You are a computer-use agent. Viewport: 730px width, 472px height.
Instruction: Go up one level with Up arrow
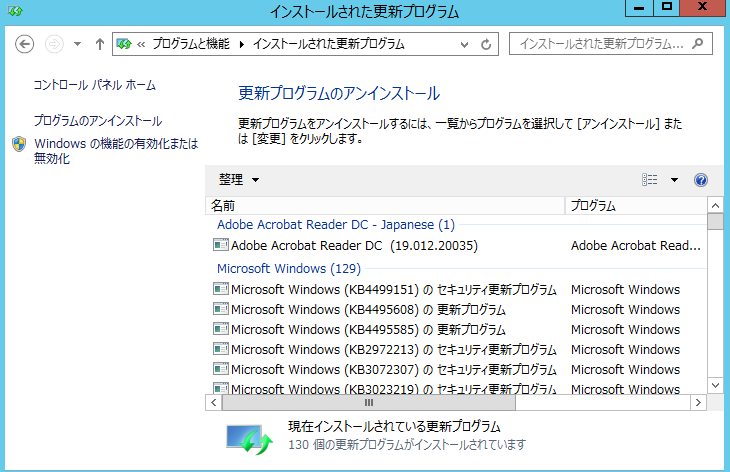(100, 44)
